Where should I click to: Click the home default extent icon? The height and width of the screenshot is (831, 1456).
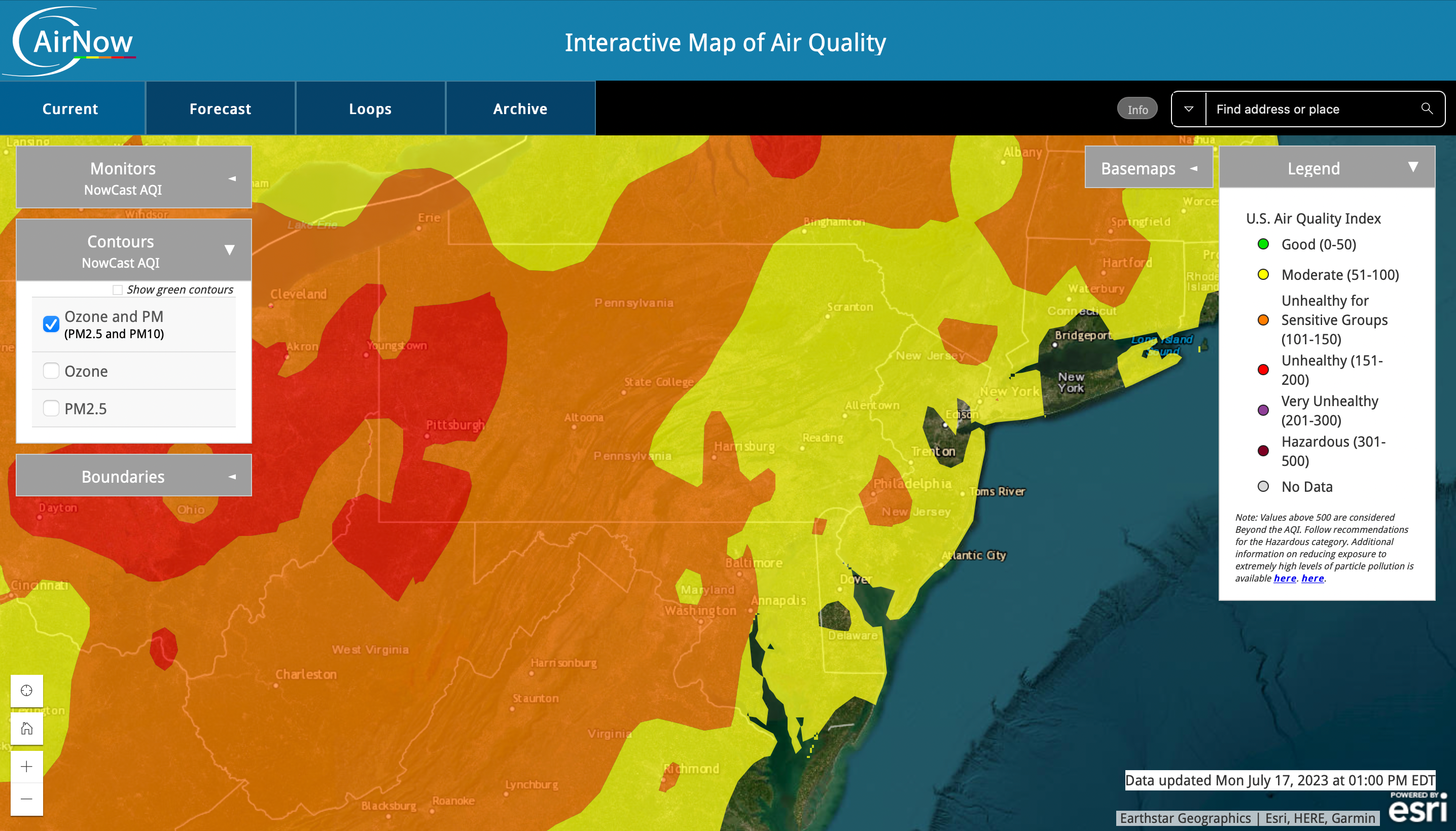[x=27, y=728]
